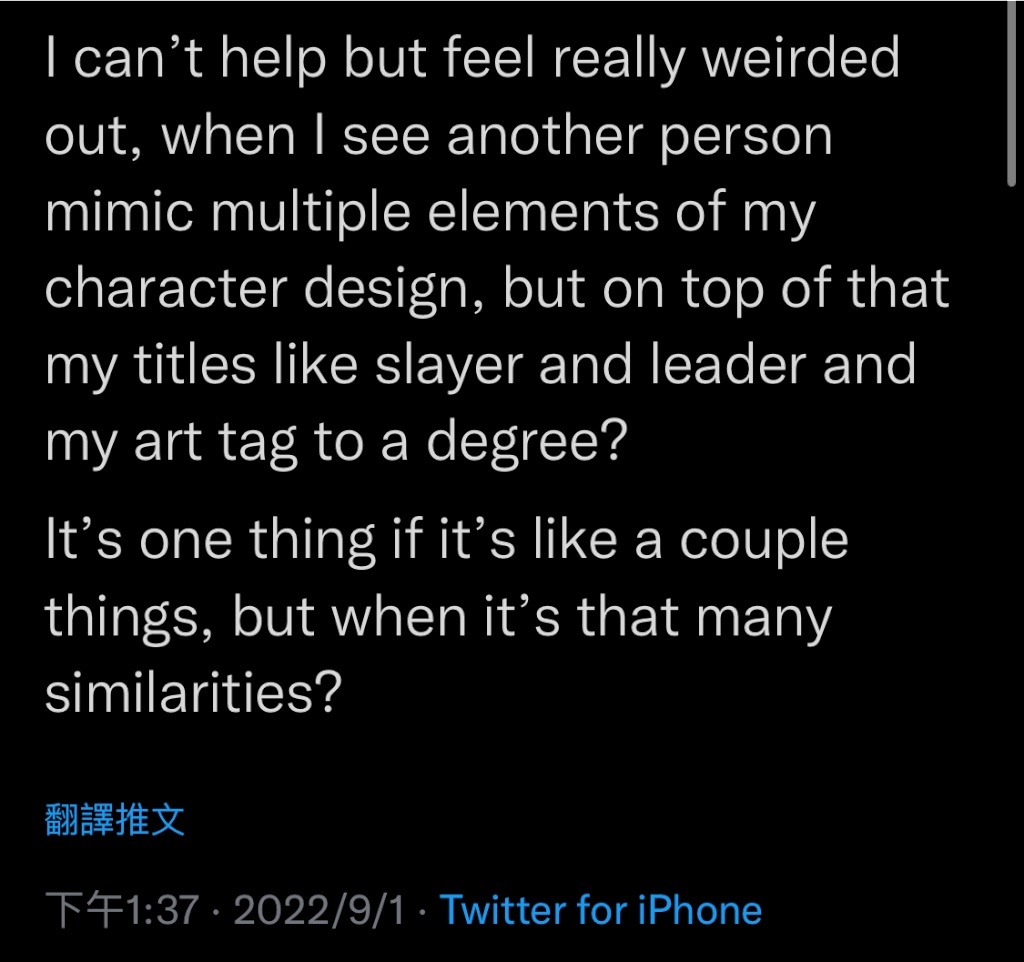This screenshot has width=1024, height=962.
Task: Click the word 'person' in second line
Action: tap(746, 138)
